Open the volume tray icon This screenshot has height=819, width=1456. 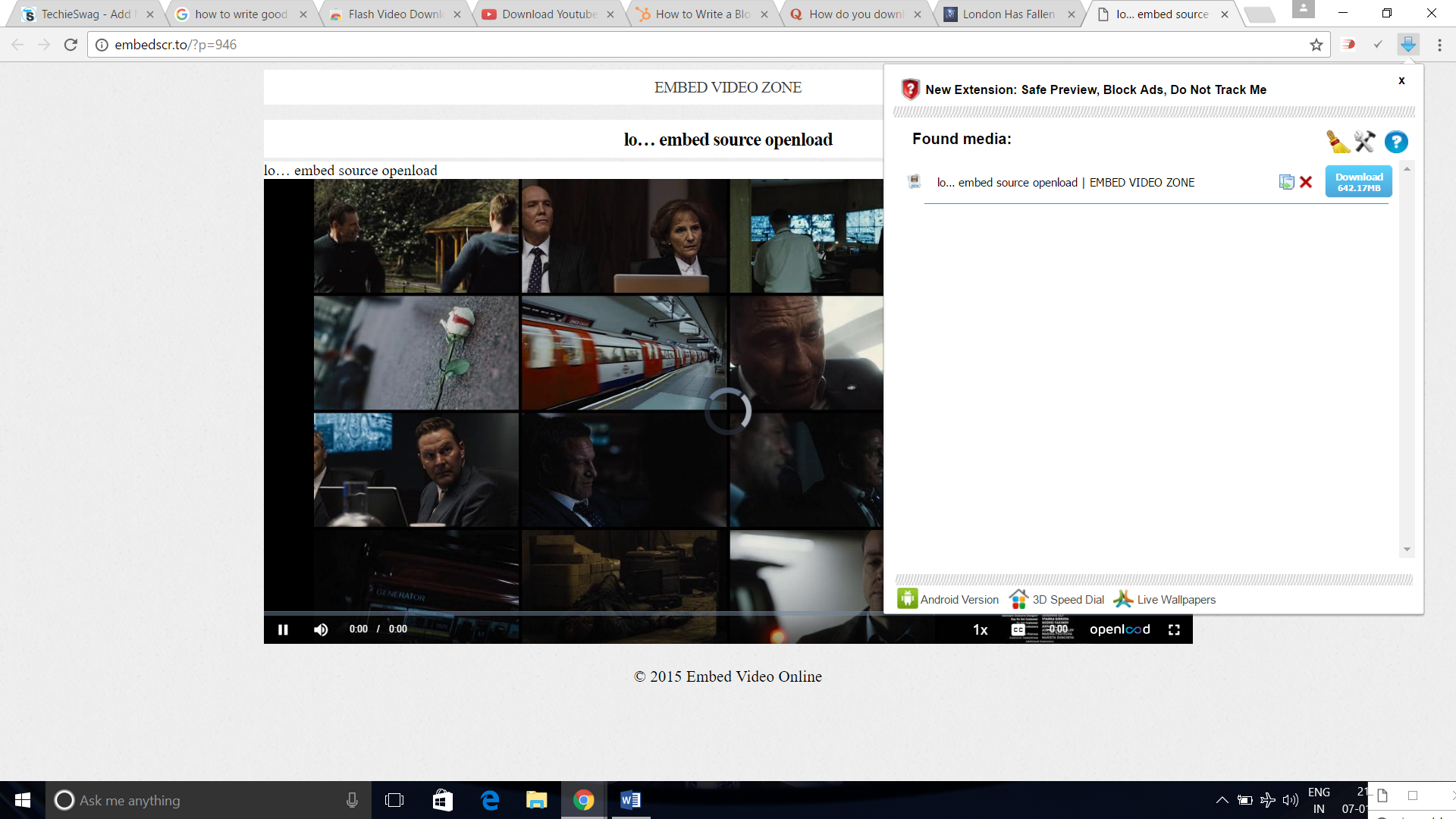(x=1290, y=800)
